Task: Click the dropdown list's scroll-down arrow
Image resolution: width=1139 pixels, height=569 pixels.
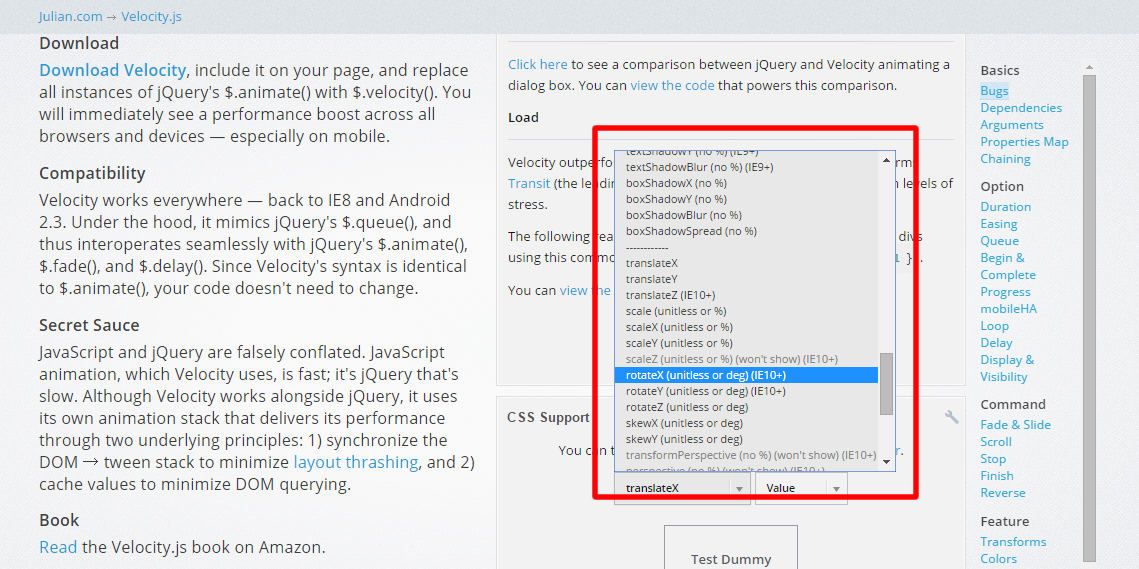Action: (886, 462)
